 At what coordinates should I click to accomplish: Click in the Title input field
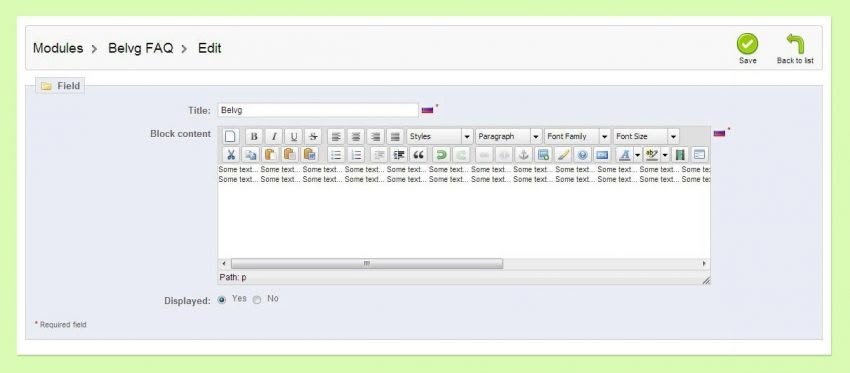[x=318, y=110]
